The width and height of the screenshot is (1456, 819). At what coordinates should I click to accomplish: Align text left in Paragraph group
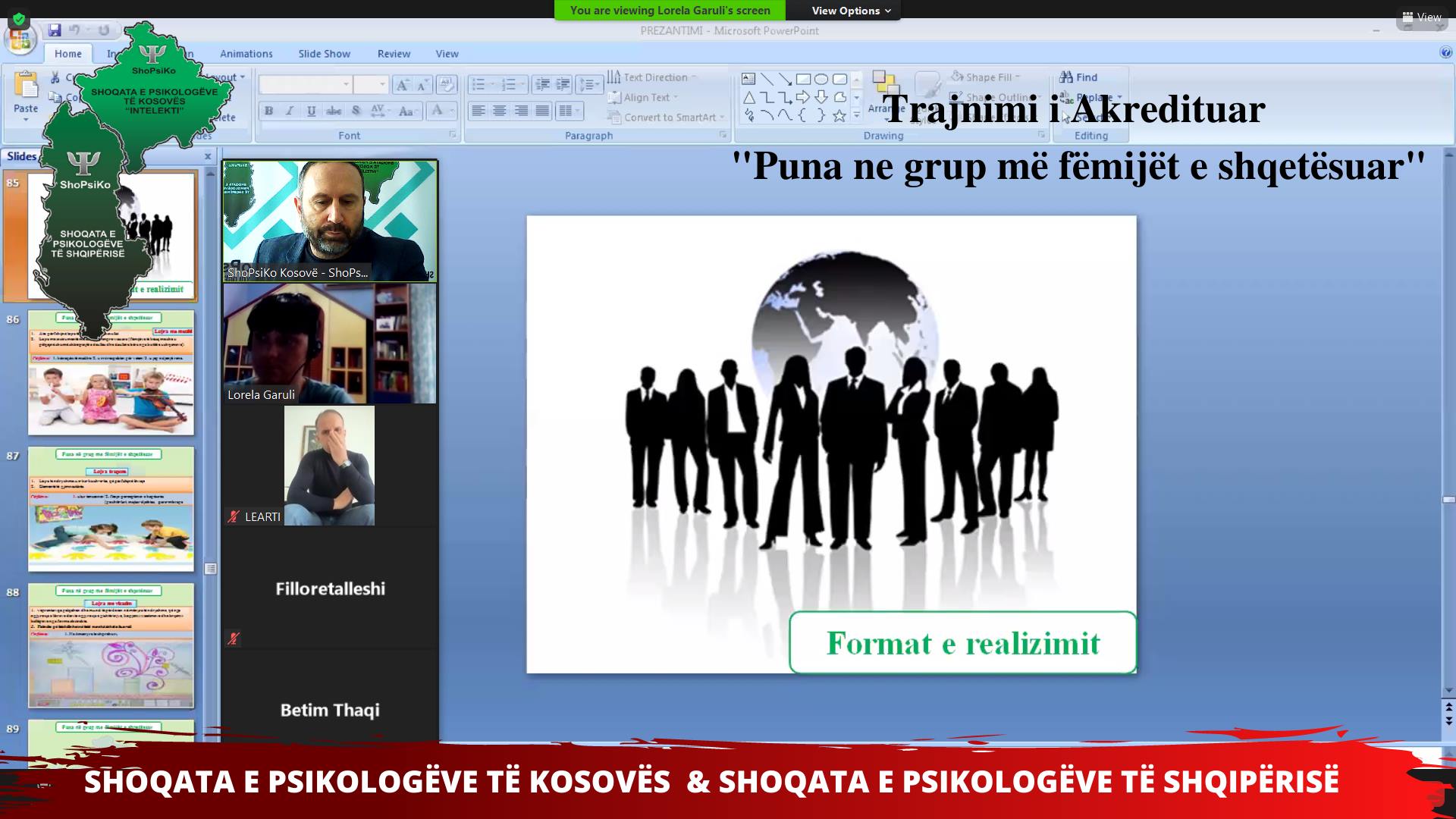click(479, 111)
